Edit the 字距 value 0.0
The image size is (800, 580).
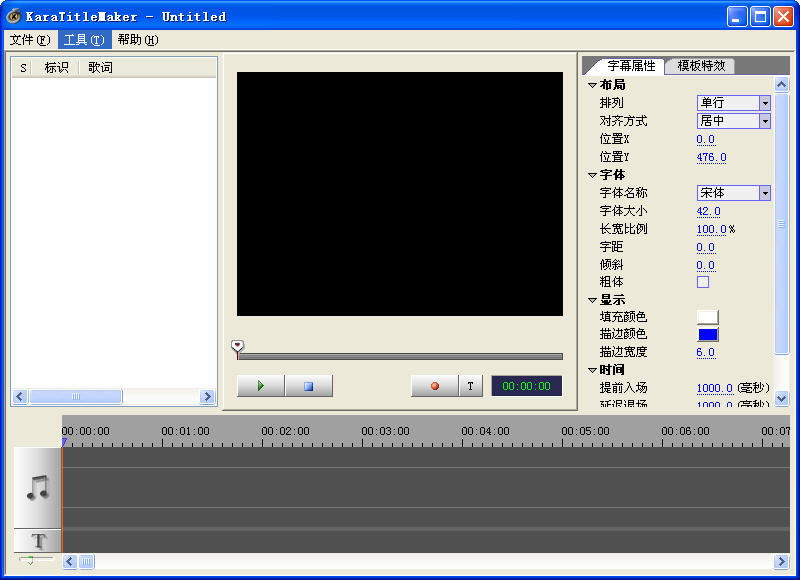[706, 247]
